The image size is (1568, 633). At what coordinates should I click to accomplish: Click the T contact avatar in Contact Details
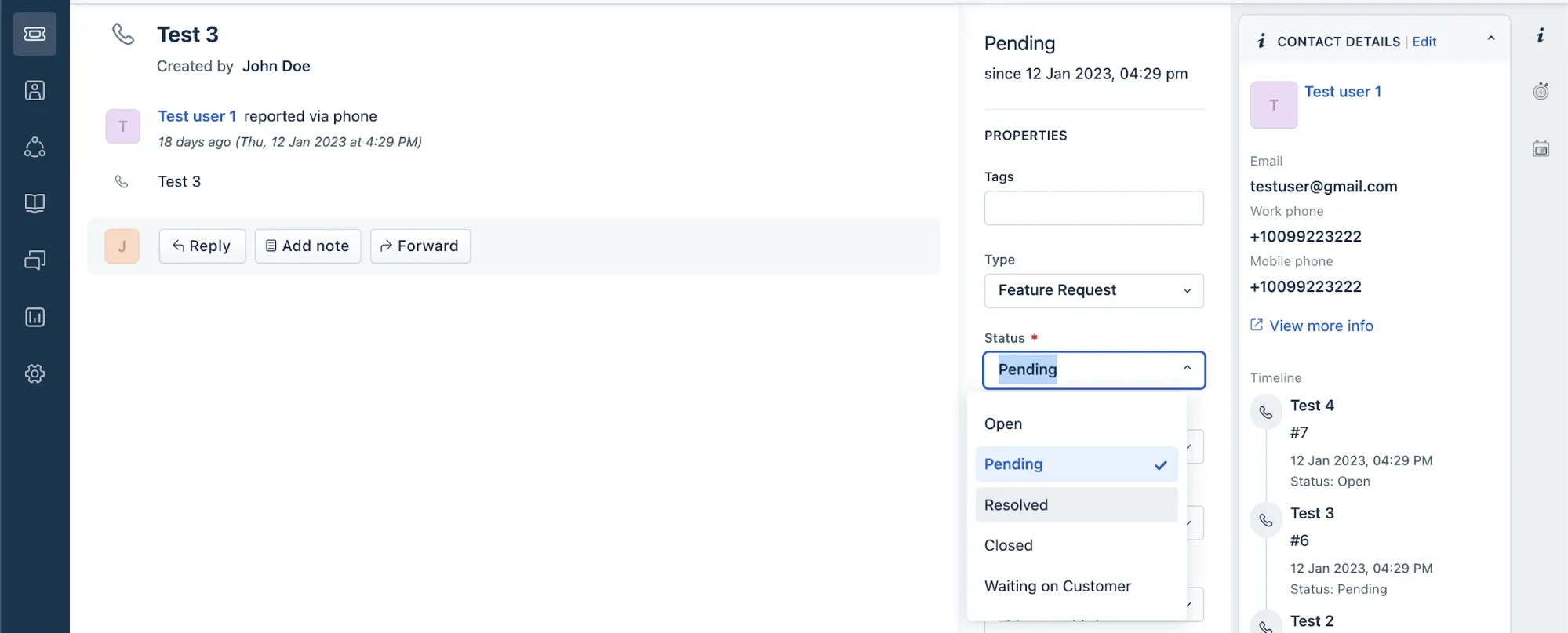pyautogui.click(x=1274, y=105)
